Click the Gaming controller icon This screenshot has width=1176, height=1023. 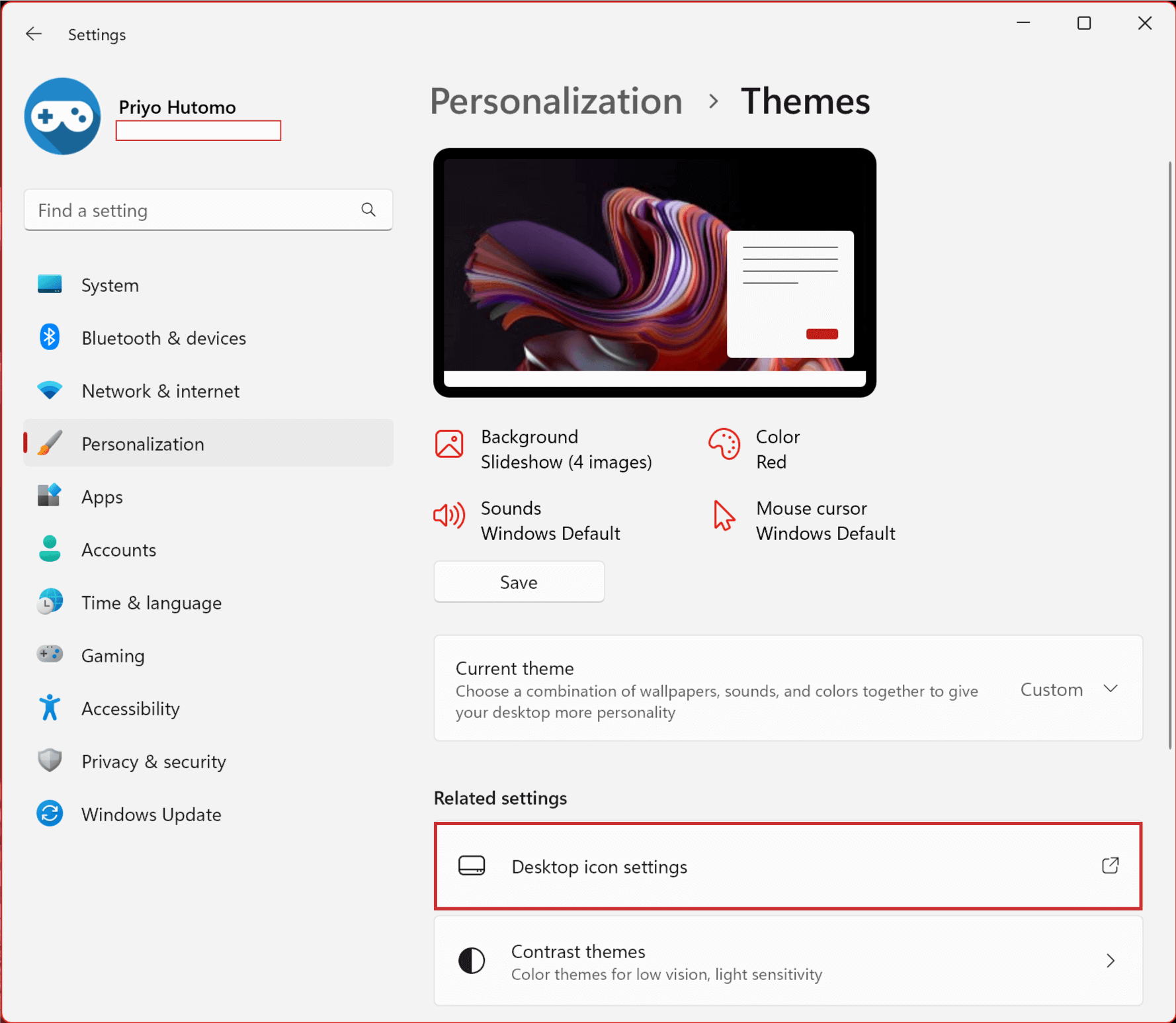point(50,654)
